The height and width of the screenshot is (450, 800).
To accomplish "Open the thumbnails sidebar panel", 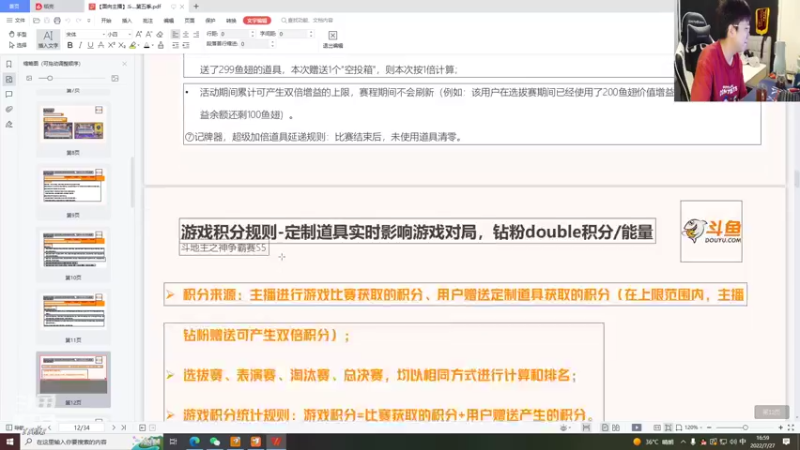I will [9, 79].
